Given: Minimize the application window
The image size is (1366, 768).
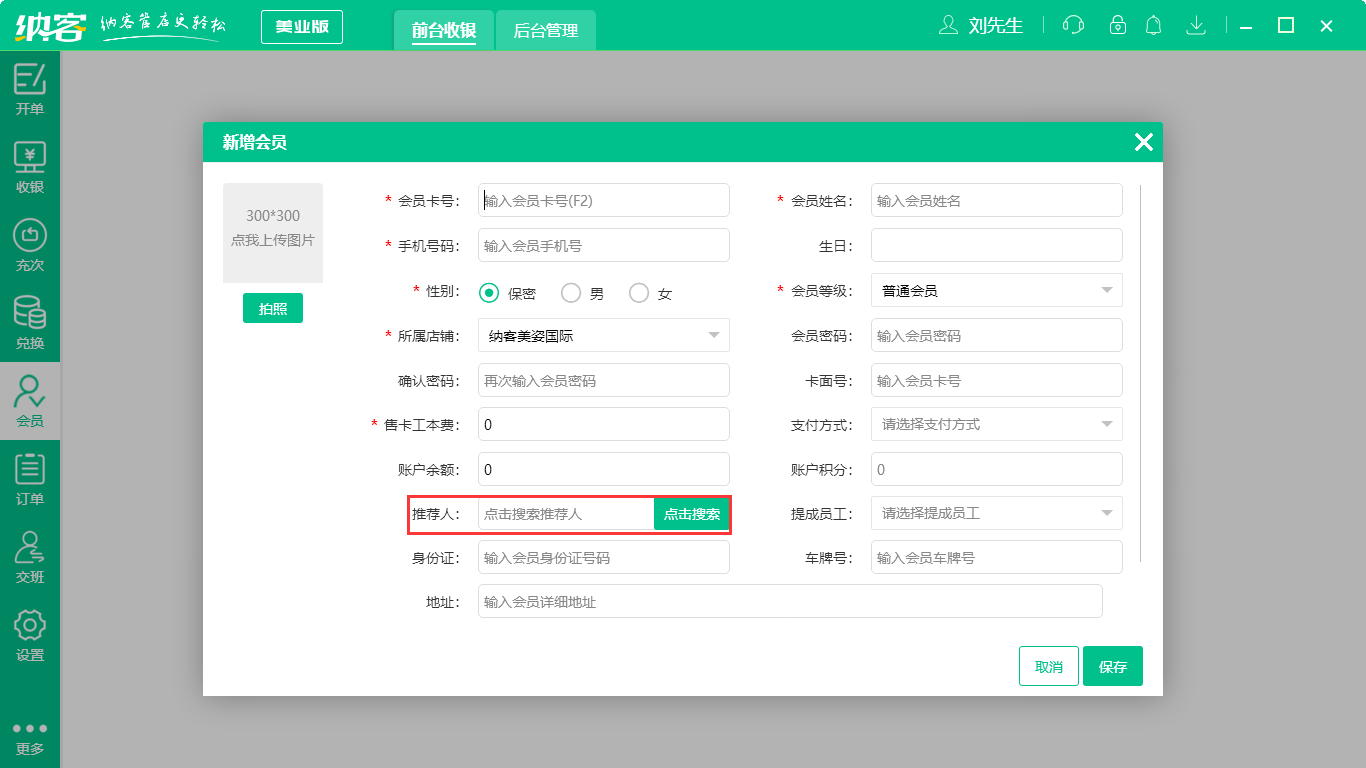Looking at the screenshot, I should click(x=1246, y=26).
